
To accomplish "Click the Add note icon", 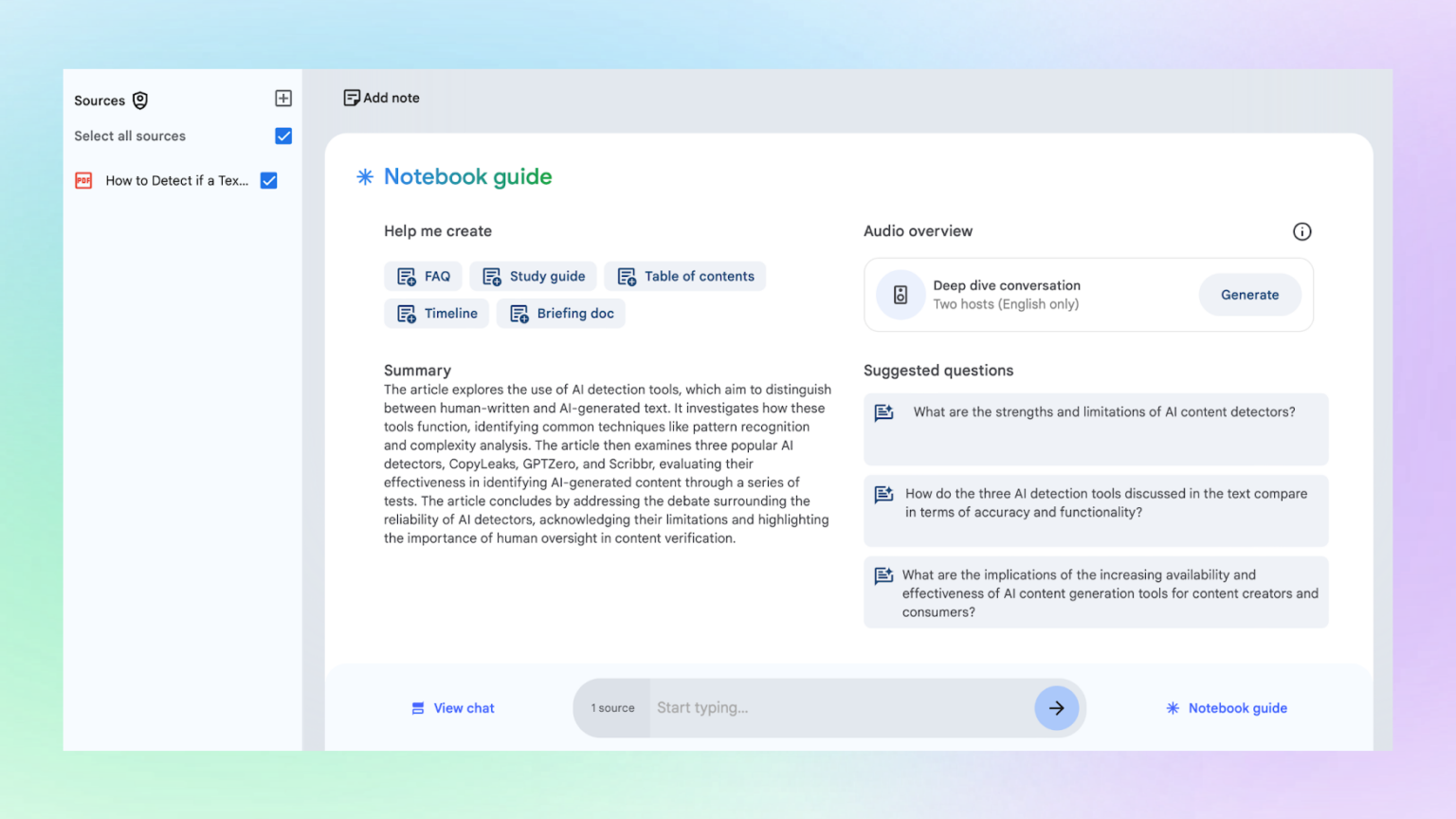I will 352,97.
